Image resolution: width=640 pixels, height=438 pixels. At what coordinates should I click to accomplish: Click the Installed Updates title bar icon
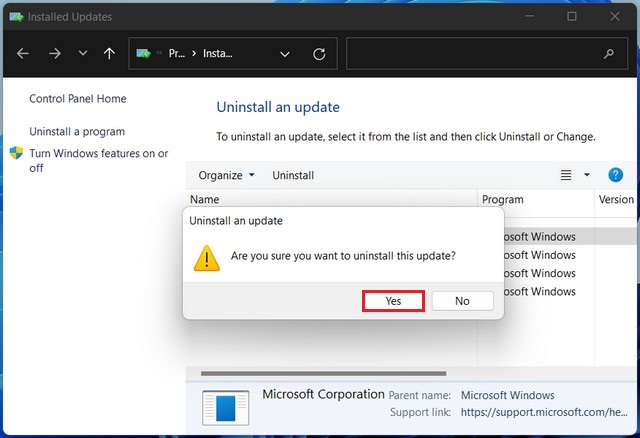tap(16, 17)
